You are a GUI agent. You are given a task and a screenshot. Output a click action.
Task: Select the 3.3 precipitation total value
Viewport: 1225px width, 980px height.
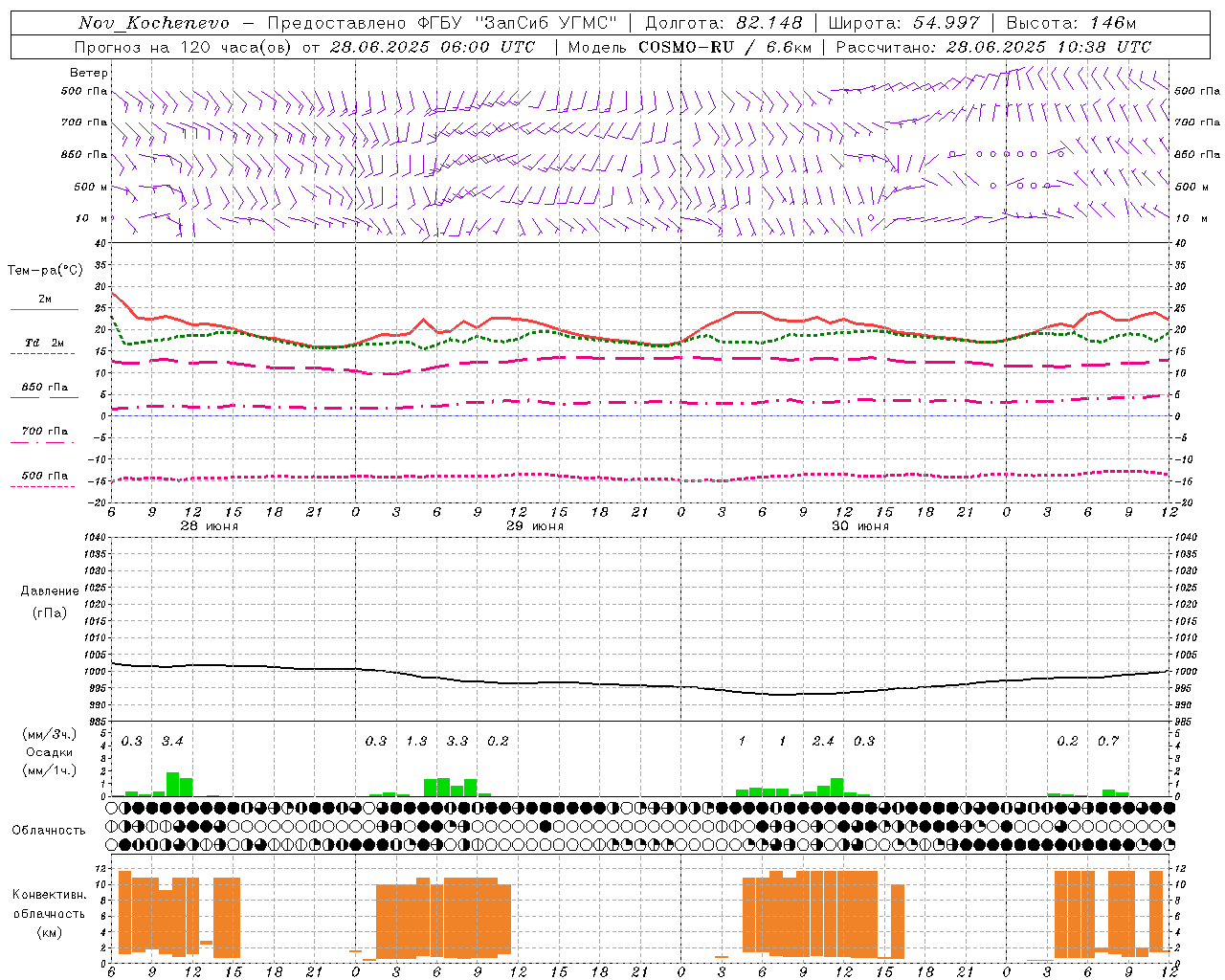(x=457, y=742)
